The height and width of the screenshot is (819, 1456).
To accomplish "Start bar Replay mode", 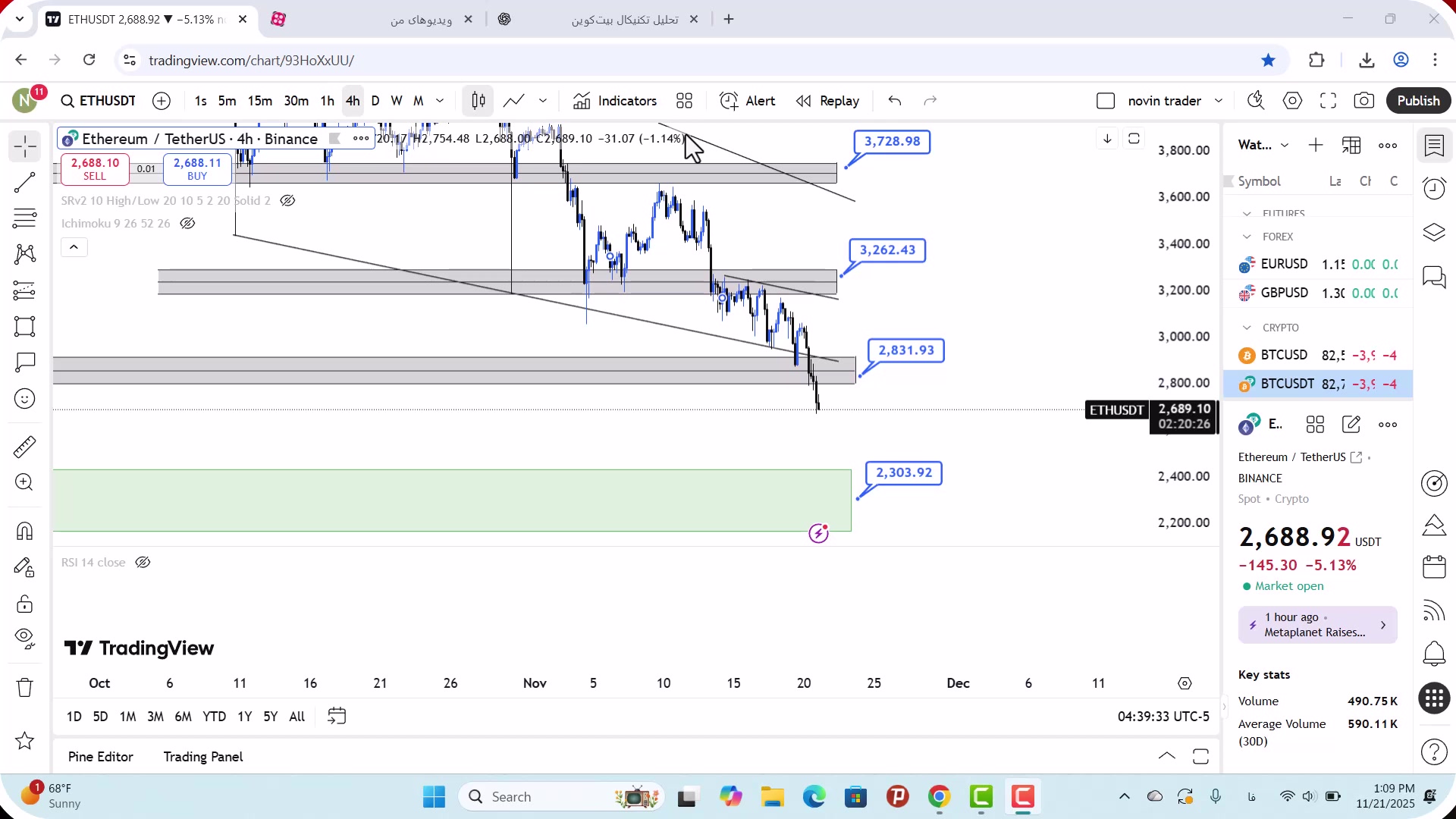I will [x=828, y=101].
